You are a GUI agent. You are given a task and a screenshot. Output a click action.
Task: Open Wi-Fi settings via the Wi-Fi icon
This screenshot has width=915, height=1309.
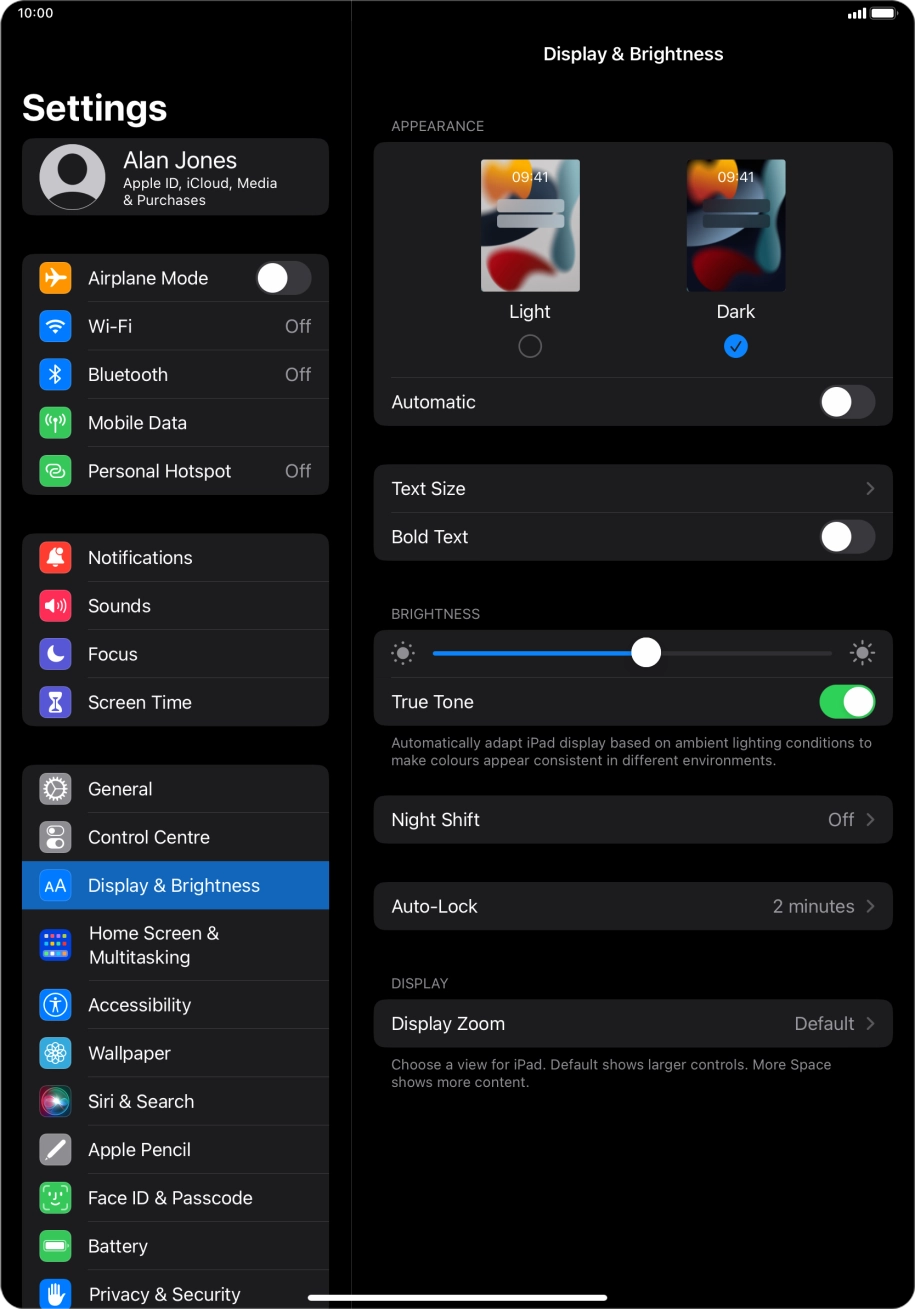(x=55, y=326)
